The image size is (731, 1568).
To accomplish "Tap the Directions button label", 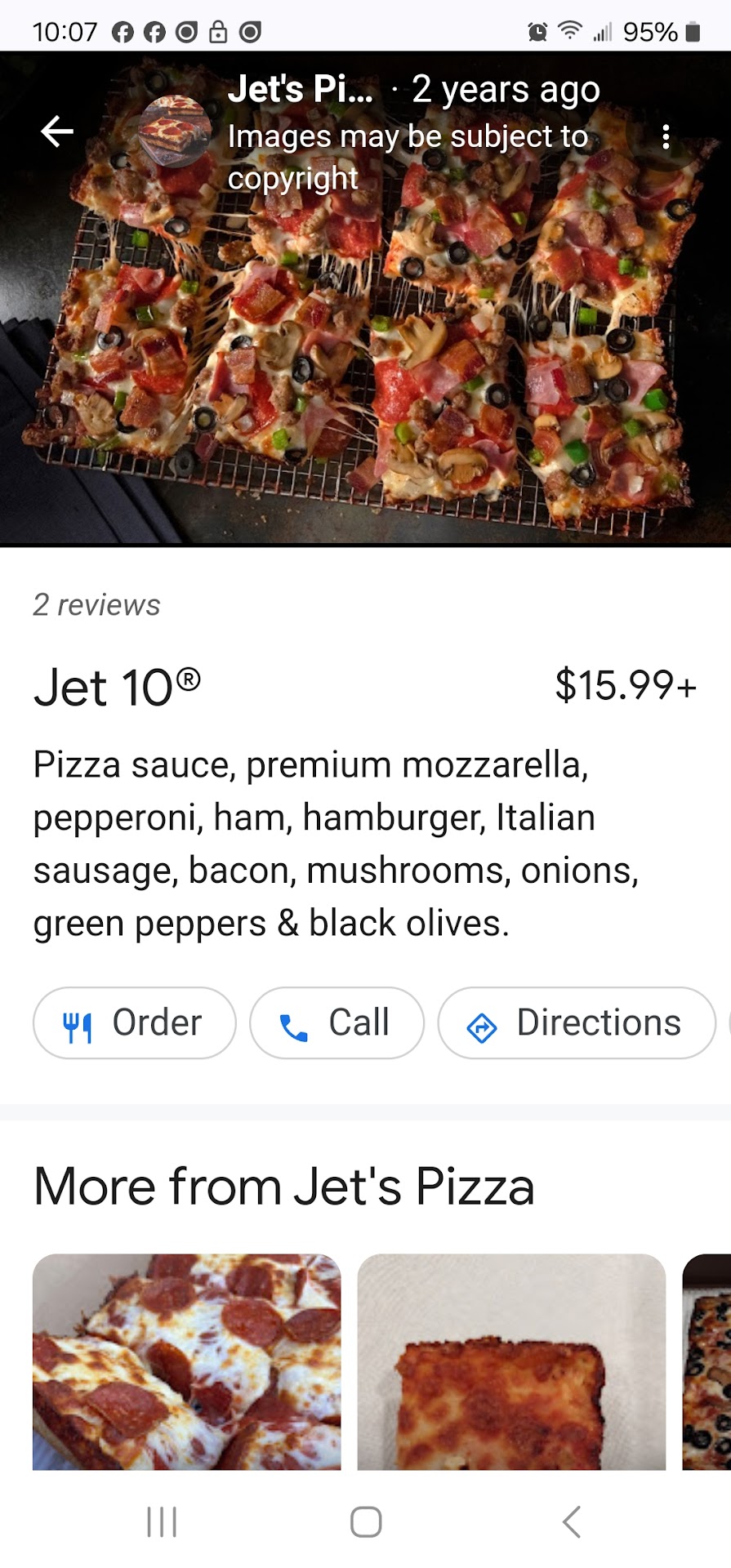I will click(x=599, y=1023).
